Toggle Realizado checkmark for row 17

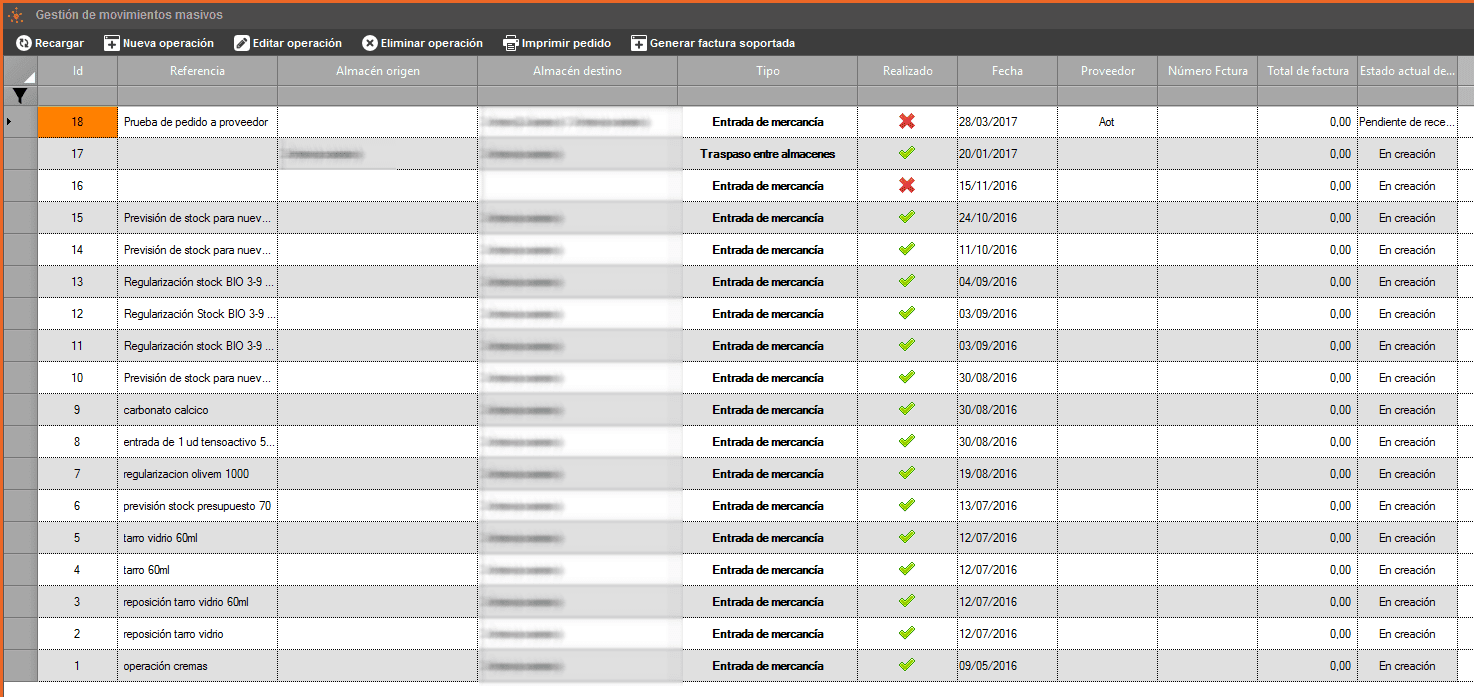[x=907, y=153]
